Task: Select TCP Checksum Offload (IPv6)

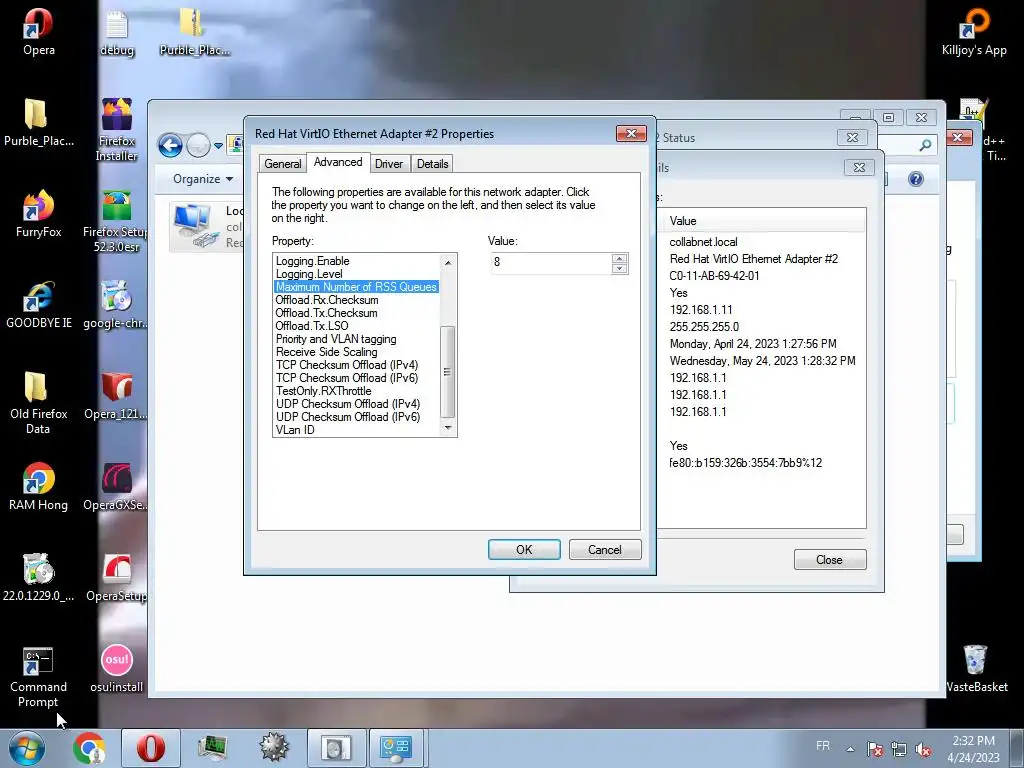Action: (357, 378)
